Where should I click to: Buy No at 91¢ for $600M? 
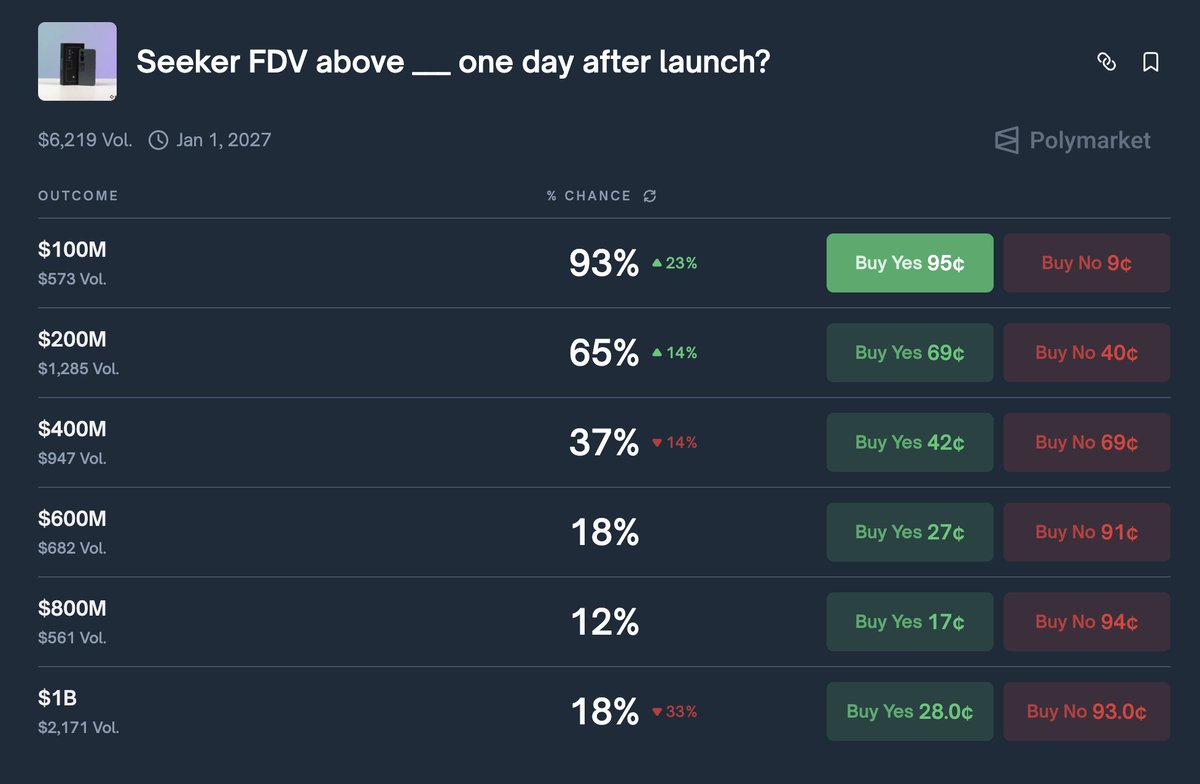pyautogui.click(x=1086, y=532)
